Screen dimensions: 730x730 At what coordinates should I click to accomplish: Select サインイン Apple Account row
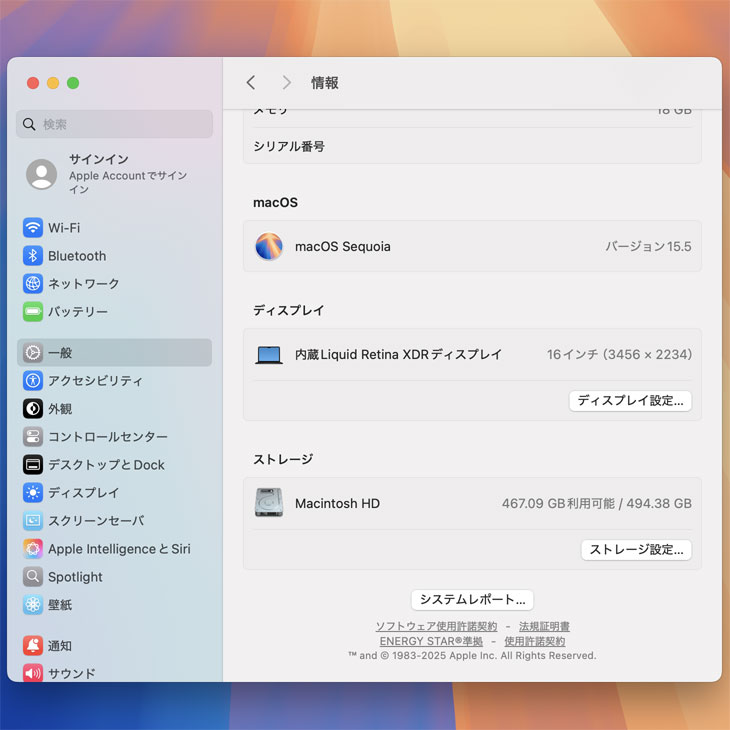tap(115, 174)
